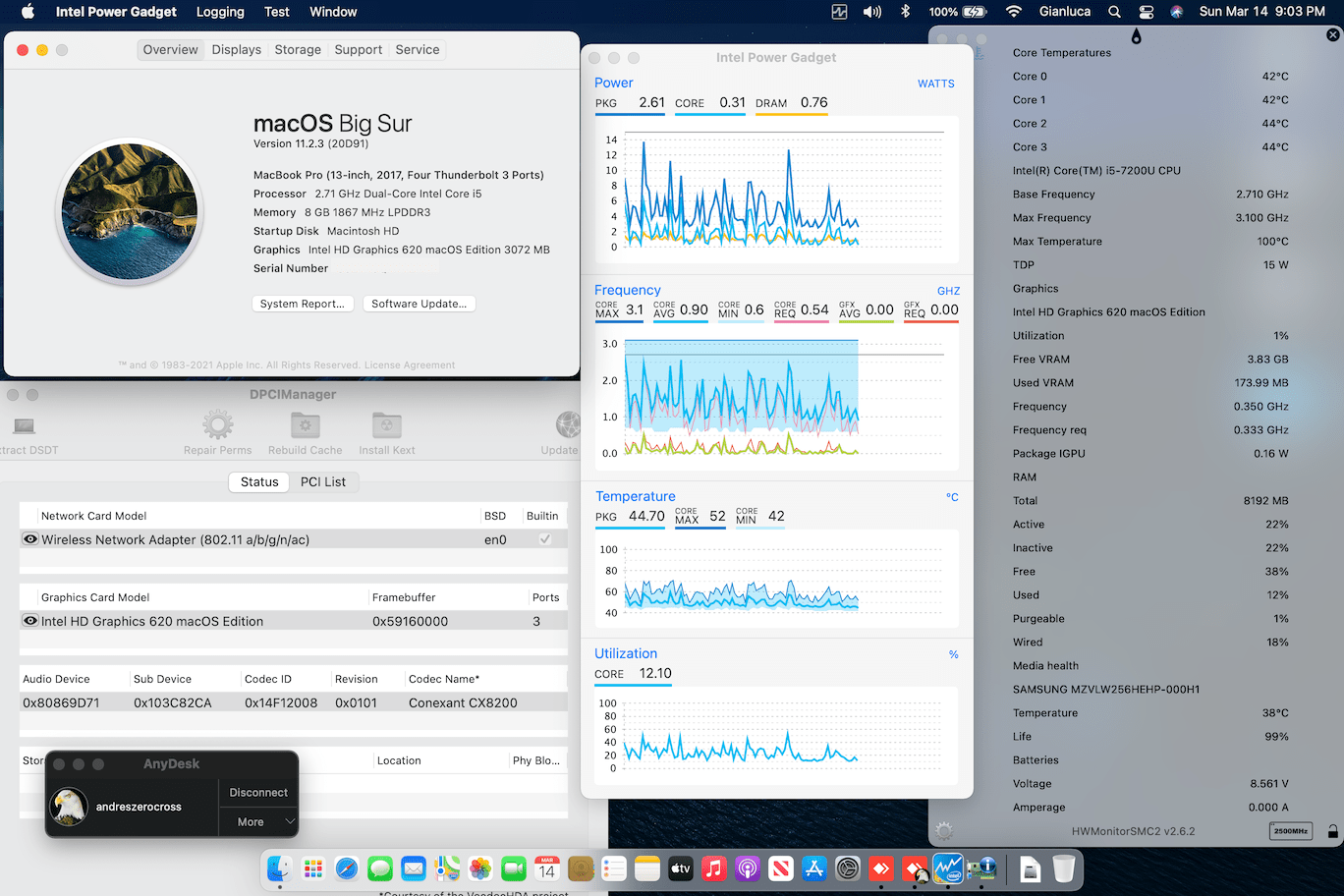Viewport: 1344px width, 896px height.
Task: Open the Intel Power Gadget app menu
Action: 116,12
